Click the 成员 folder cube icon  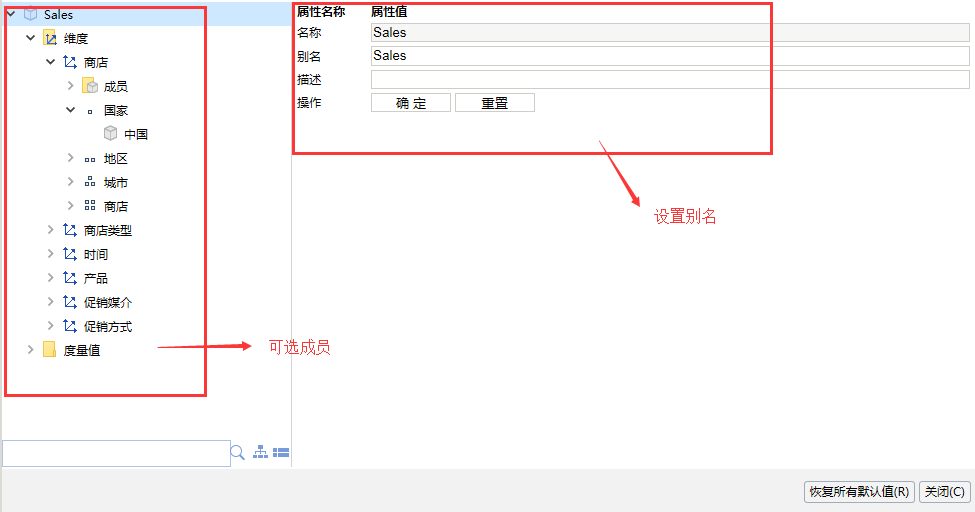90,86
